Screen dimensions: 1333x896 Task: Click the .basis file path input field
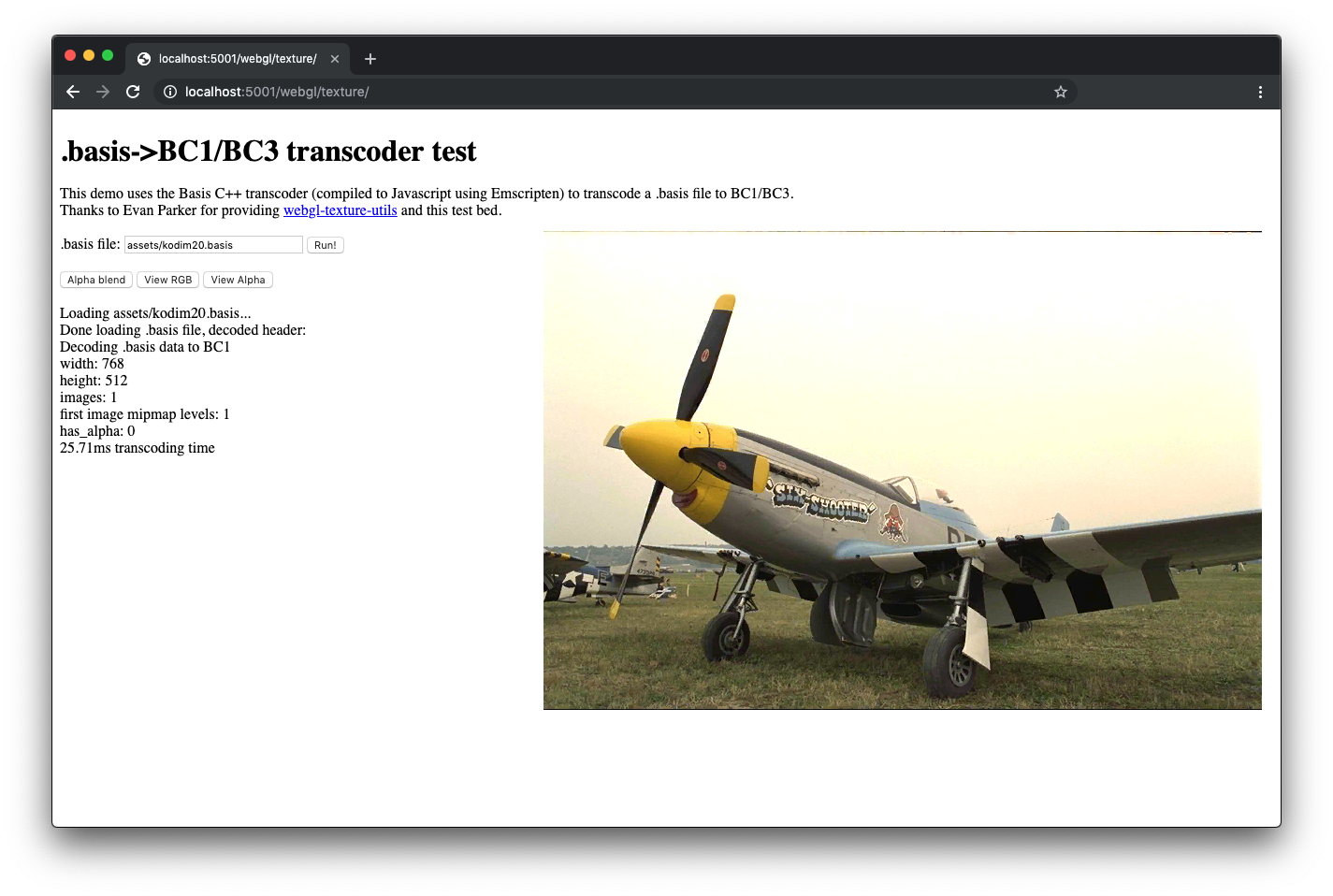tap(212, 244)
